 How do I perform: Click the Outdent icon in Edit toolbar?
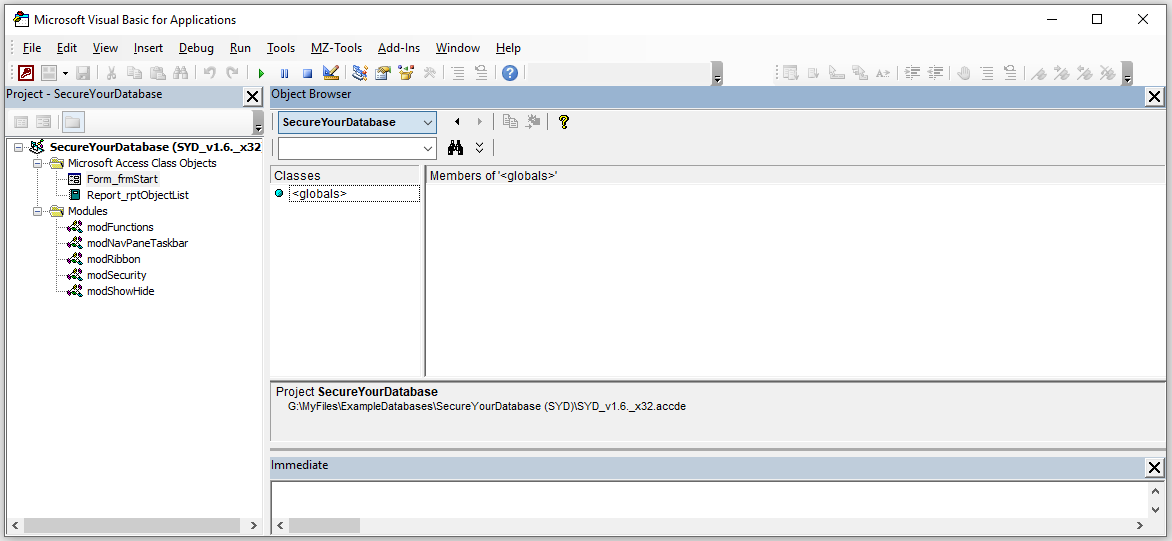point(935,72)
